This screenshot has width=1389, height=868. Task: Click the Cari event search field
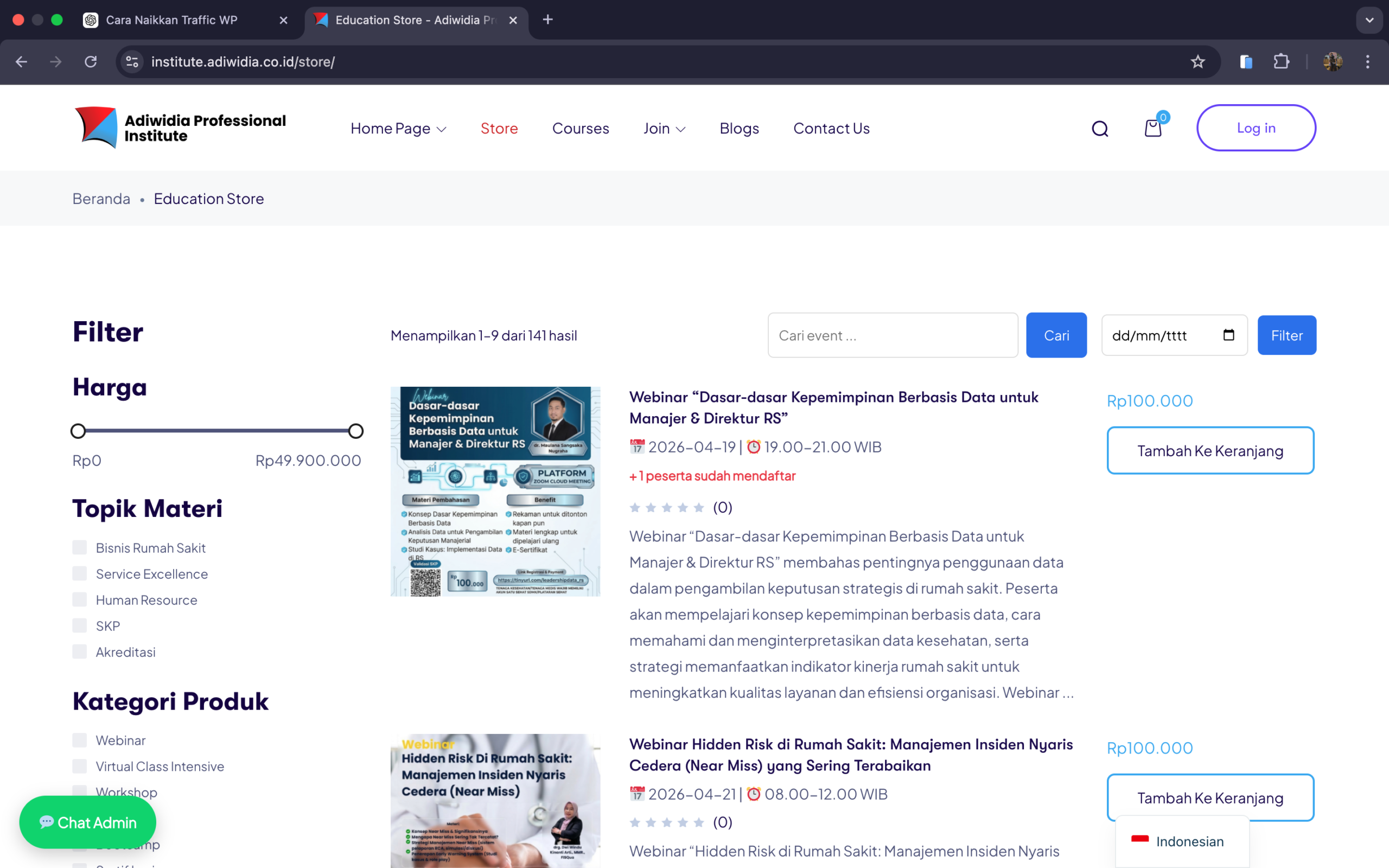tap(893, 335)
